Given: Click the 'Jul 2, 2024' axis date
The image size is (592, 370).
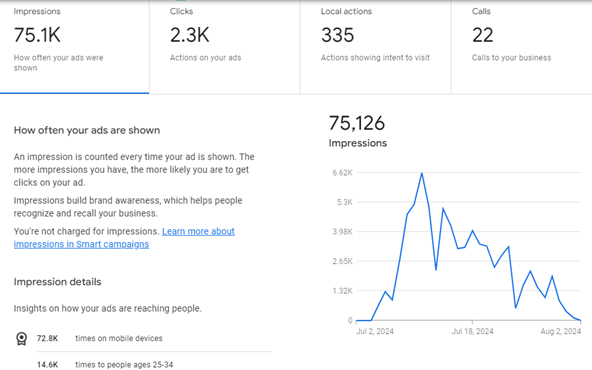Looking at the screenshot, I should (375, 331).
